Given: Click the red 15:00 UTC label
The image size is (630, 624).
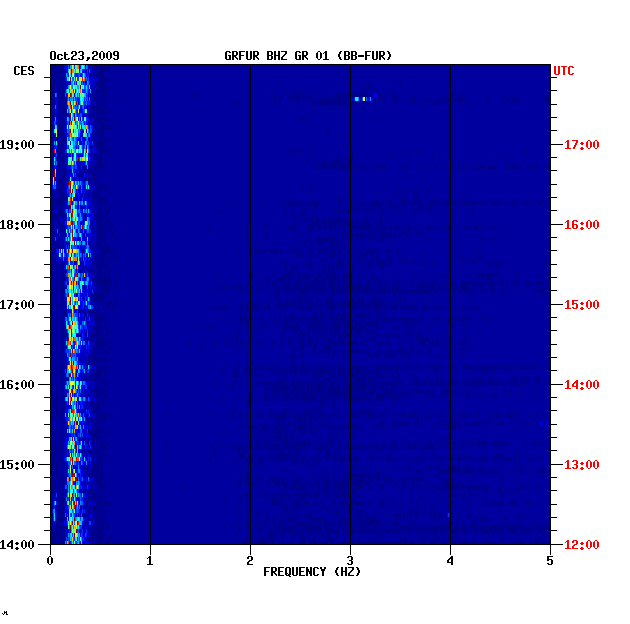Looking at the screenshot, I should coord(581,305).
